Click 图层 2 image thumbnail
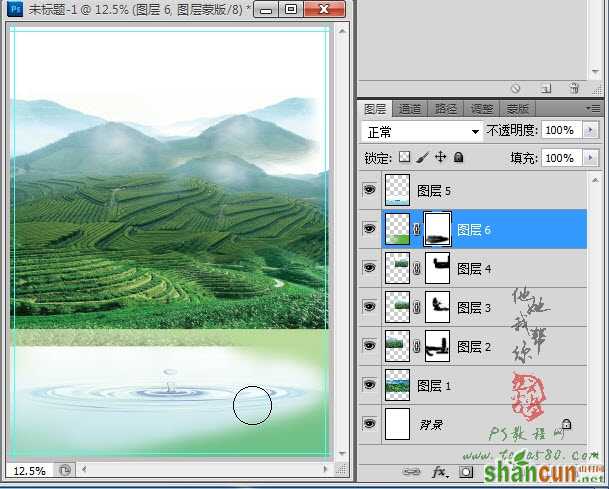609x489 pixels. click(x=397, y=346)
